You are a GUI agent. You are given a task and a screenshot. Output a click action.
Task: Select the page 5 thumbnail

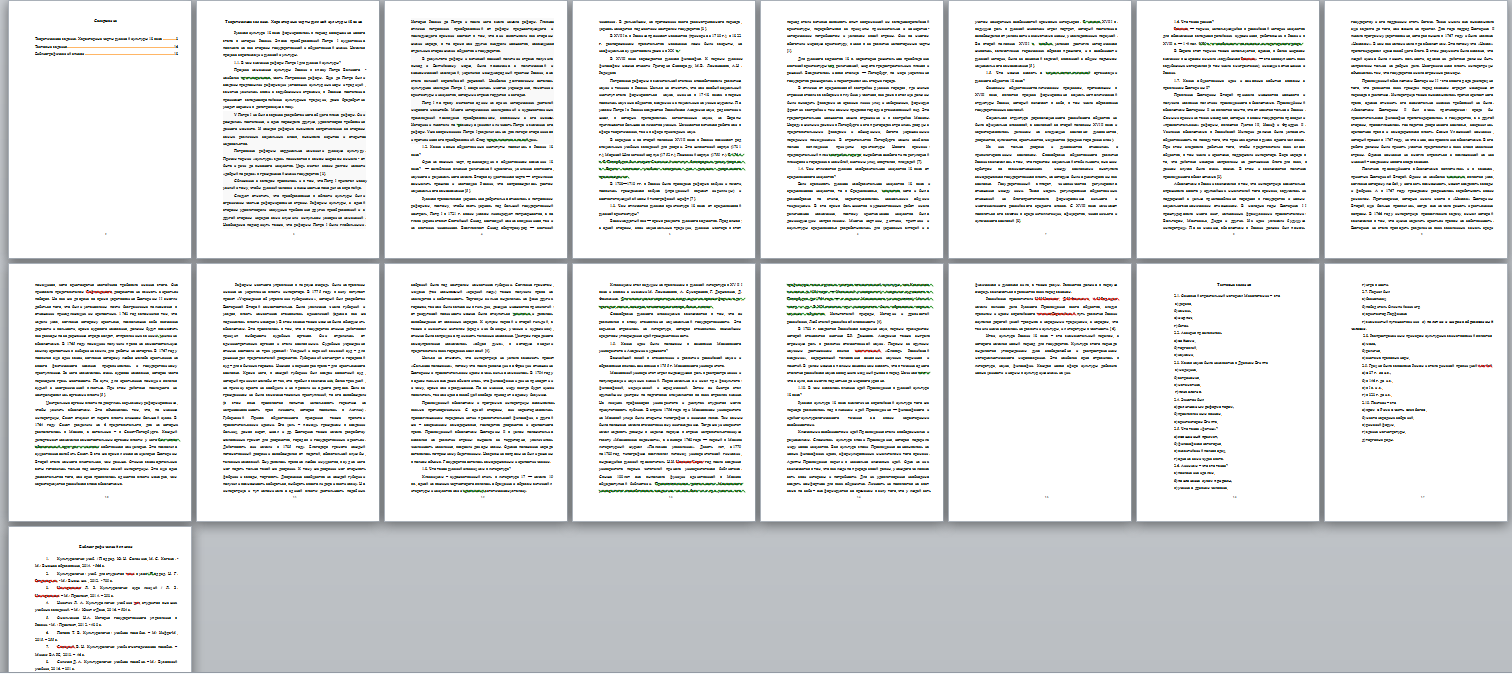(x=851, y=129)
